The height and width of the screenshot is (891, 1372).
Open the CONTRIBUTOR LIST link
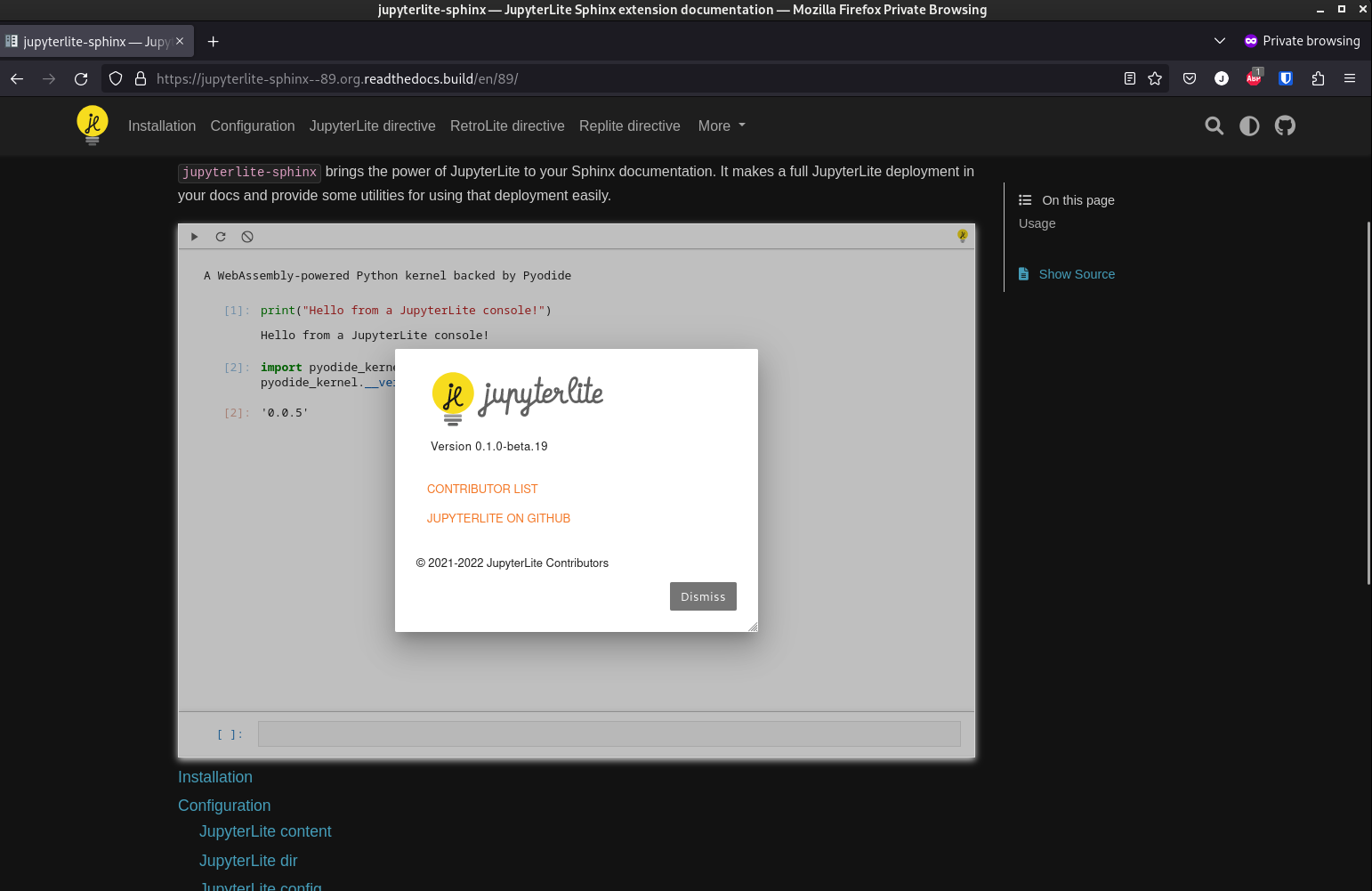point(482,489)
